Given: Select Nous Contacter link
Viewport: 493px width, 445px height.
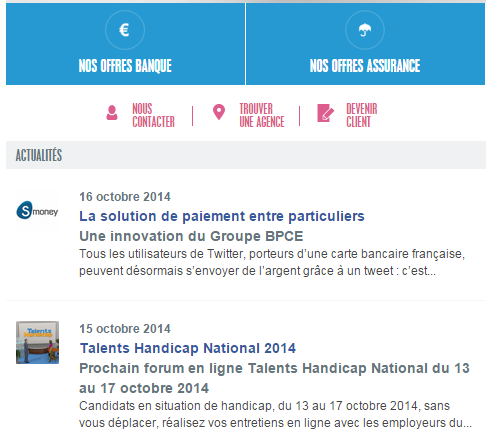Looking at the screenshot, I should (x=153, y=115).
